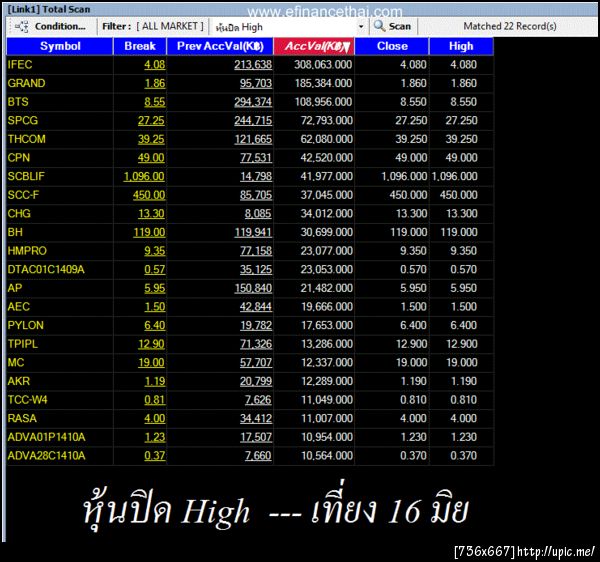600x562 pixels.
Task: Click BTS Prev AccVal 294,374
Action: click(x=253, y=102)
